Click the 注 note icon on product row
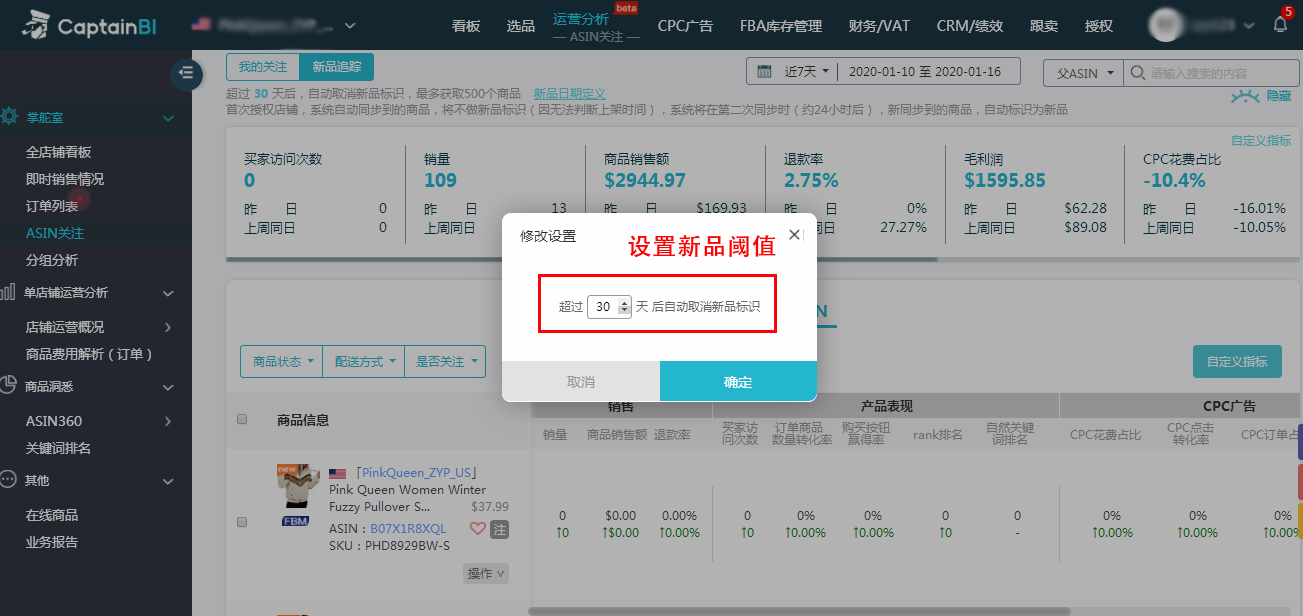 pyautogui.click(x=499, y=529)
